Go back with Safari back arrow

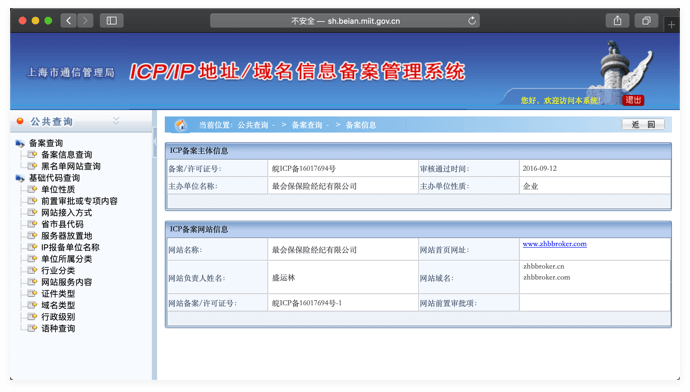(x=68, y=21)
